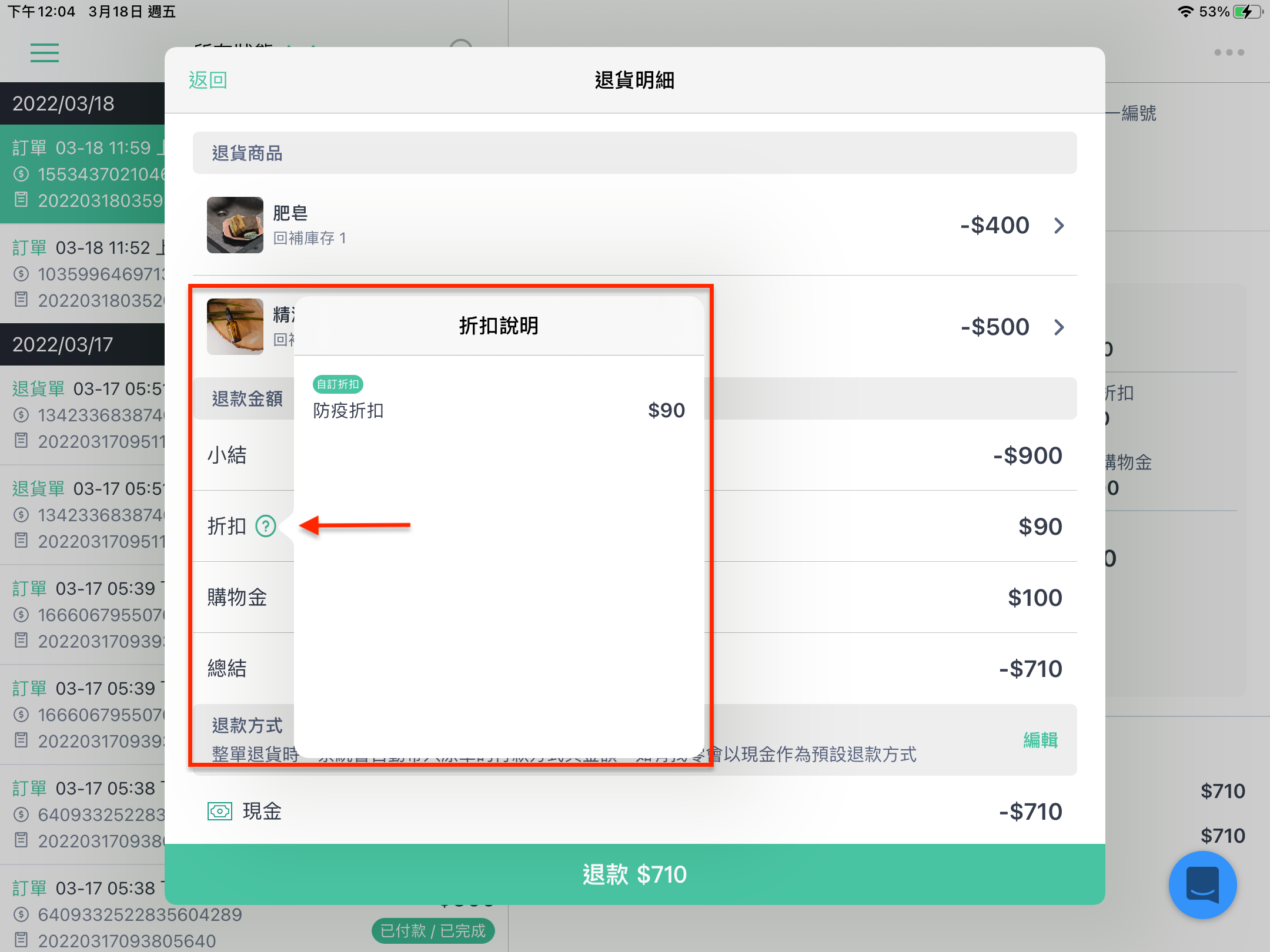Tap the Wi-Fi status icon
This screenshot has width=1270, height=952.
point(1186,12)
